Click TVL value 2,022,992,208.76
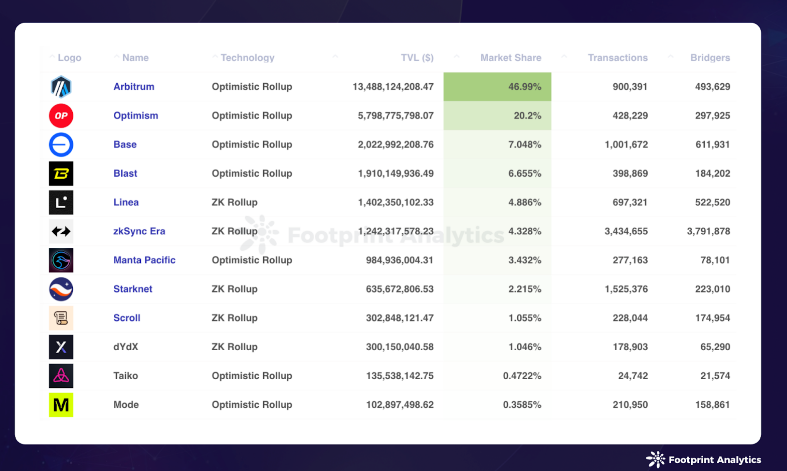 coord(396,145)
